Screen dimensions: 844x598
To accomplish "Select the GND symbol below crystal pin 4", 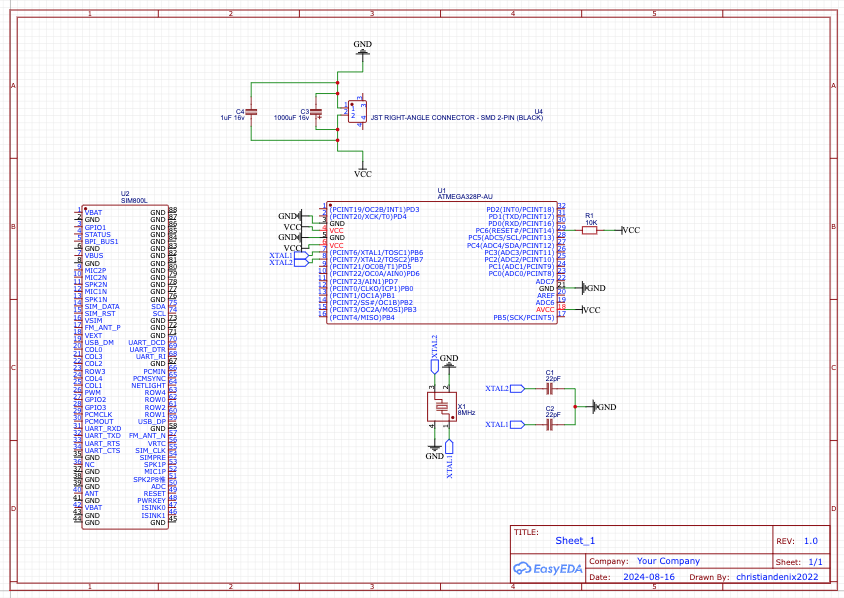I will coord(434,452).
